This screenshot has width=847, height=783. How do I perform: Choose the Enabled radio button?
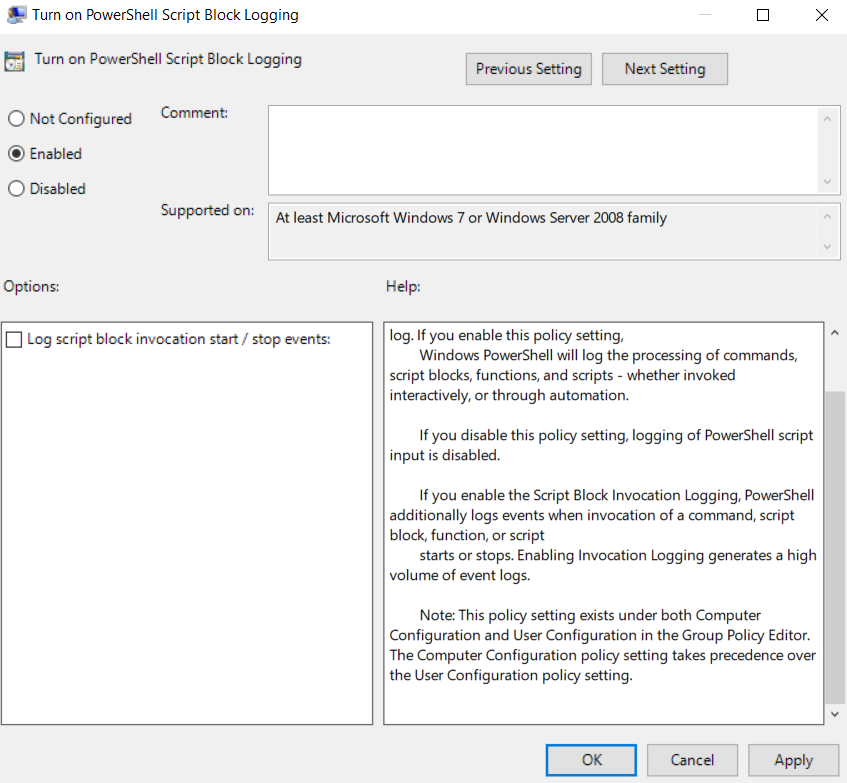coord(16,154)
